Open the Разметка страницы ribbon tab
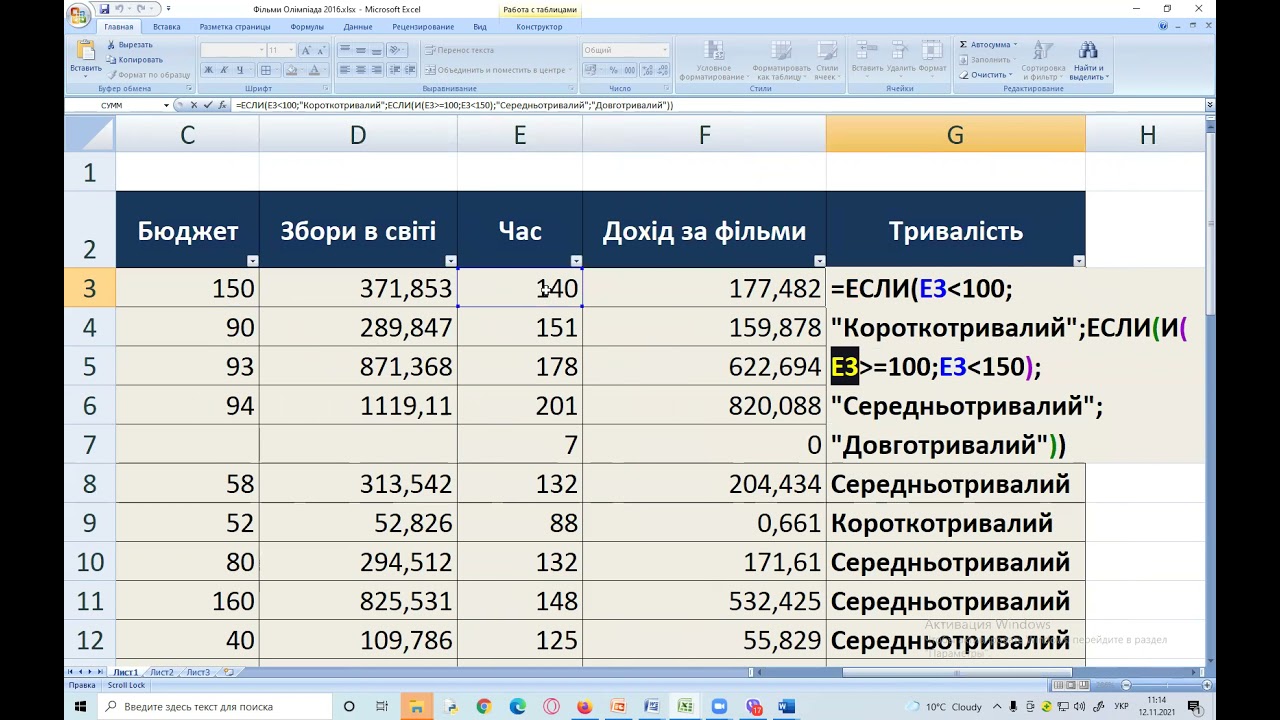The height and width of the screenshot is (720, 1280). coord(235,27)
